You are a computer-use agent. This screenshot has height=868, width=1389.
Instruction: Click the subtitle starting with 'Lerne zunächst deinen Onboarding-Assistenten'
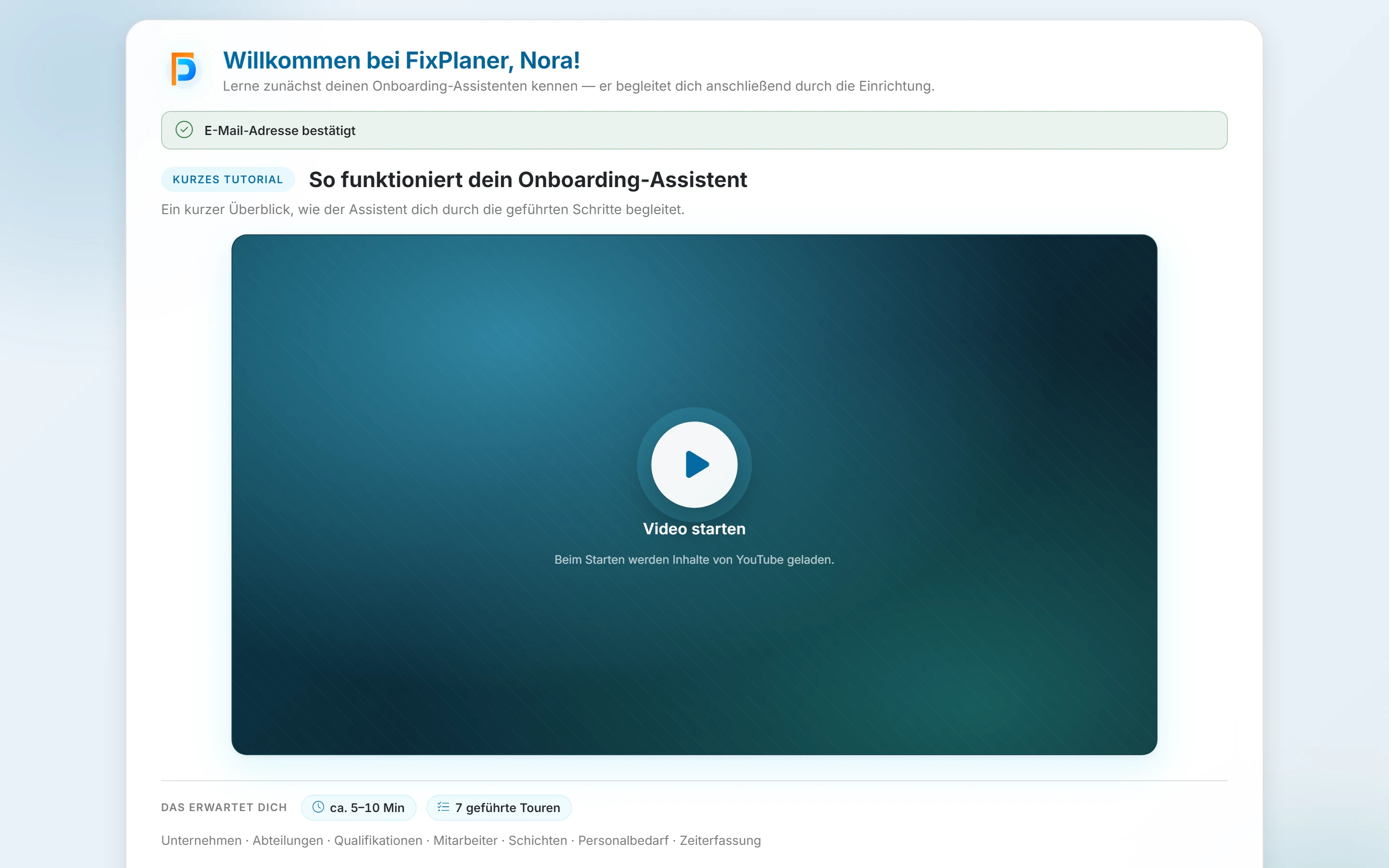(579, 86)
